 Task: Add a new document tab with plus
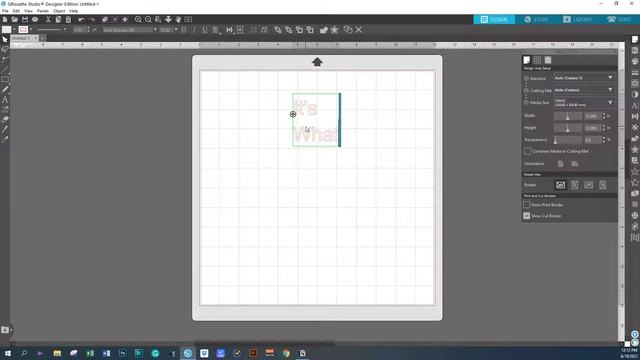tap(42, 38)
